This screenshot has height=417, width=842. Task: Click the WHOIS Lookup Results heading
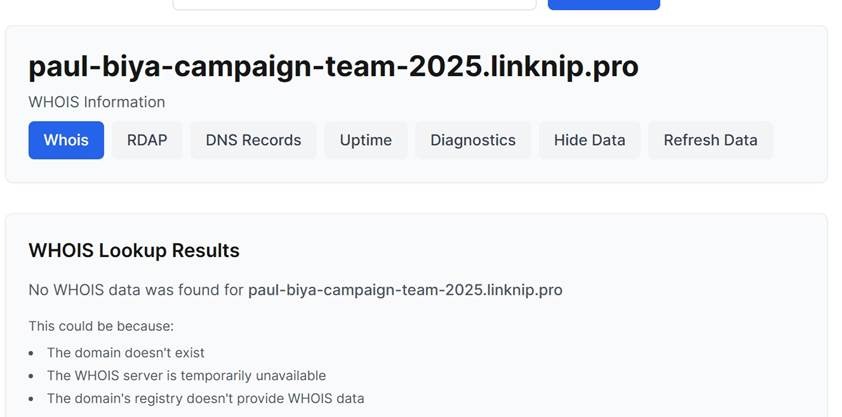click(134, 250)
